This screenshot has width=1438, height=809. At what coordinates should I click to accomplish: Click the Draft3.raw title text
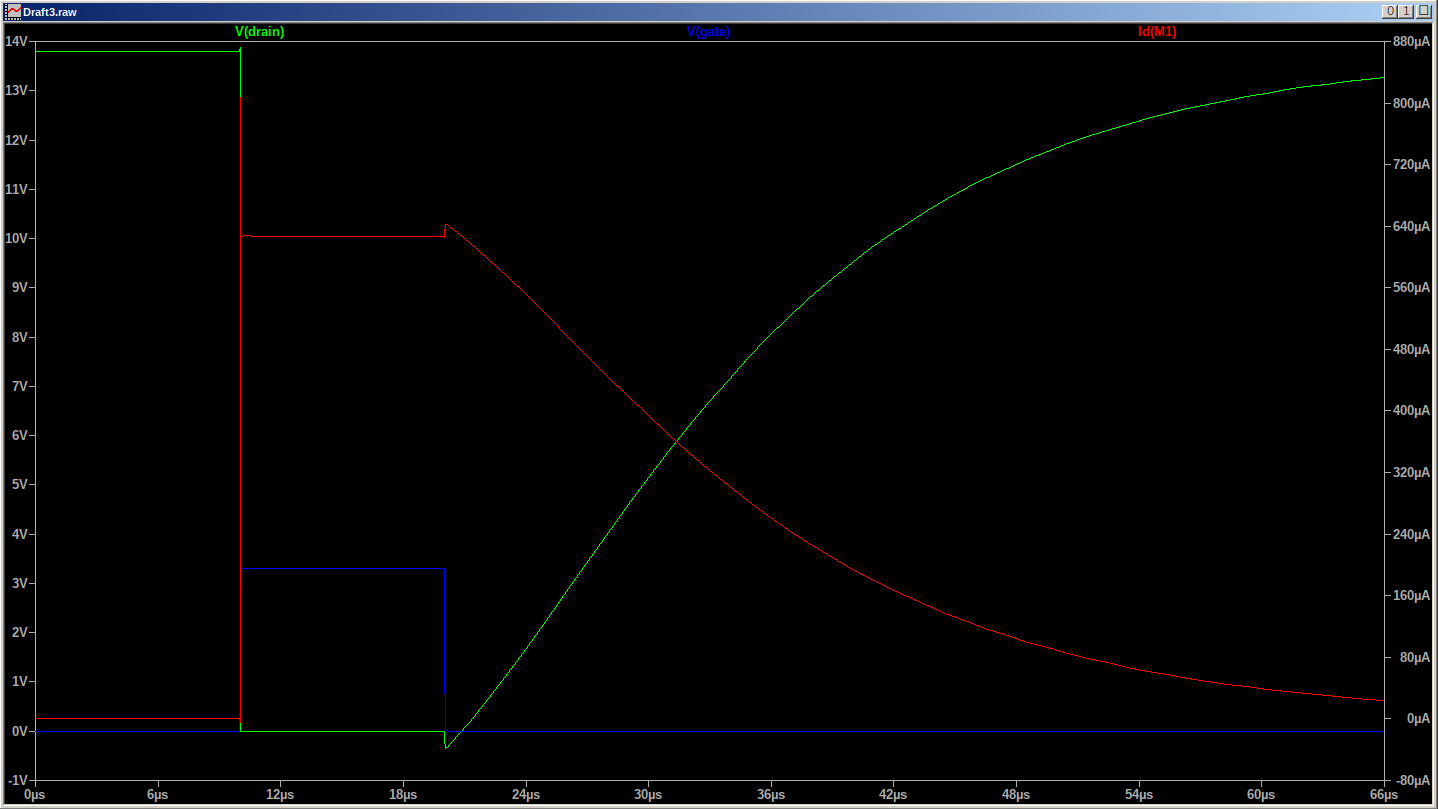(50, 12)
